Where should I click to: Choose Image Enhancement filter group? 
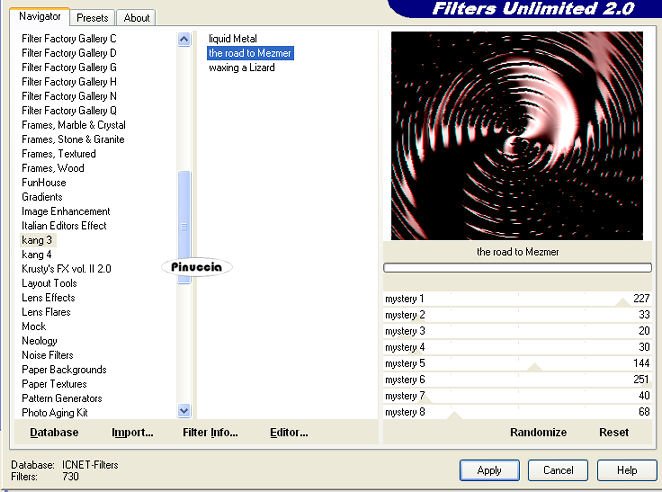coord(65,211)
